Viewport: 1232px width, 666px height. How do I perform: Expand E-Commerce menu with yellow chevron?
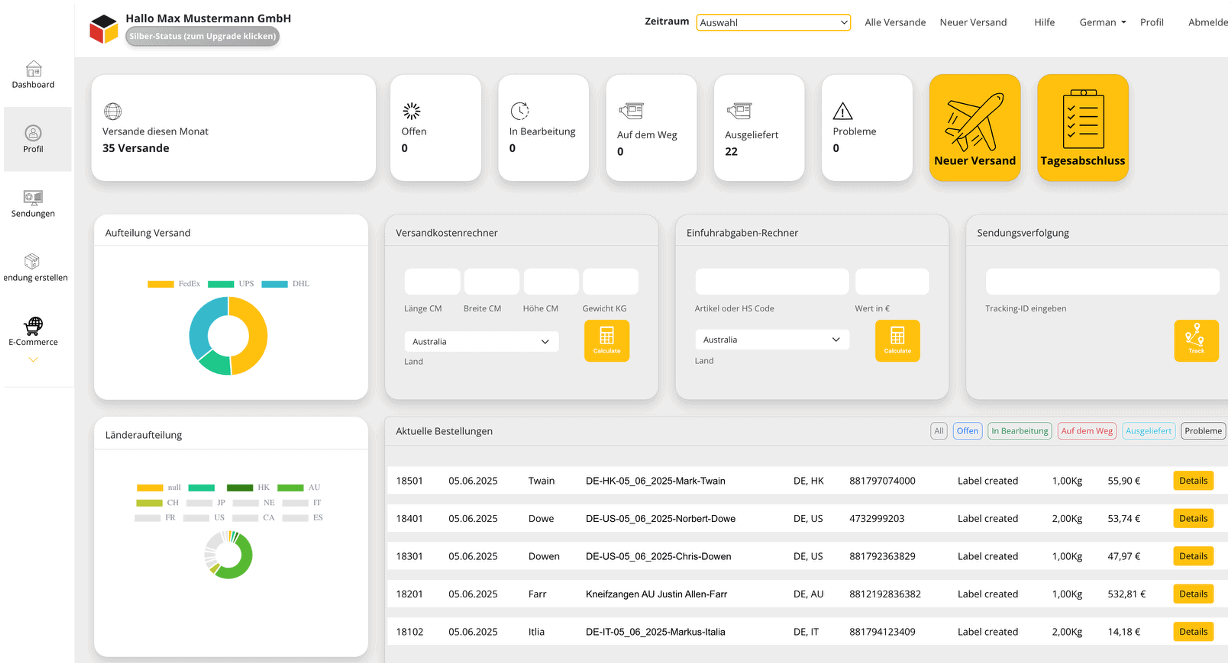pos(33,359)
